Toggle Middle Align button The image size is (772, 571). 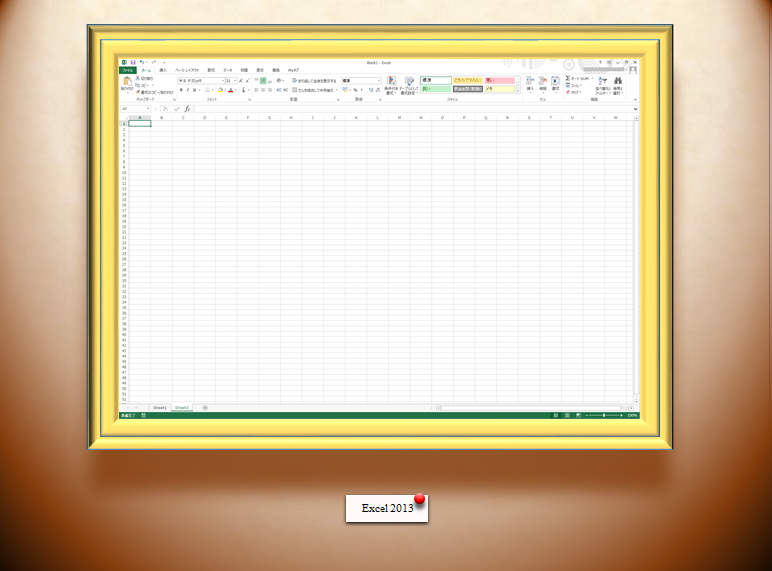coord(263,80)
